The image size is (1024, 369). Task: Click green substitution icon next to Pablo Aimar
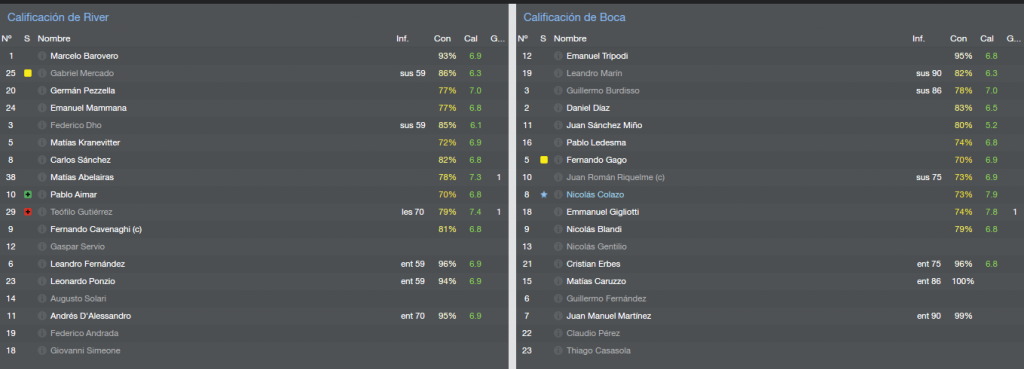[27, 195]
